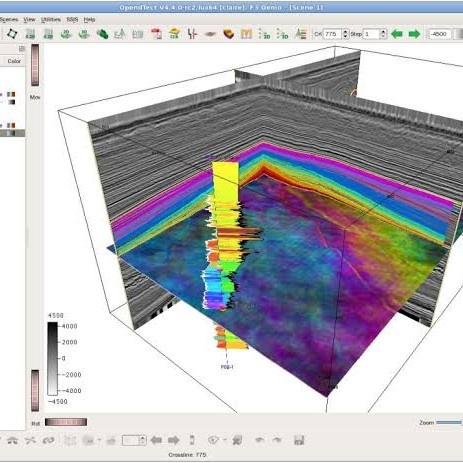This screenshot has height=463, width=463.
Task: Click the narrow vertical bar icon next to the grey arrows
Action: click(x=192, y=440)
